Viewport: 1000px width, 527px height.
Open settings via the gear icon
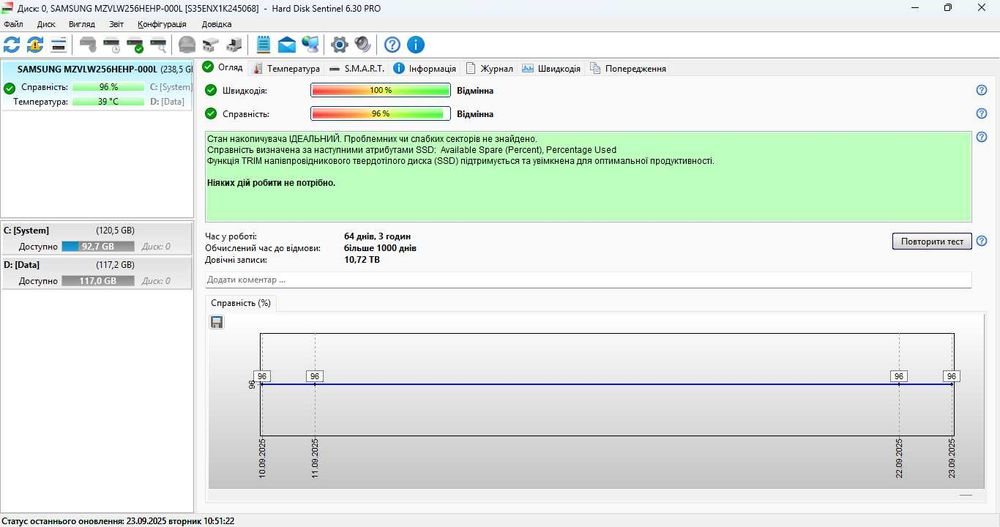340,45
